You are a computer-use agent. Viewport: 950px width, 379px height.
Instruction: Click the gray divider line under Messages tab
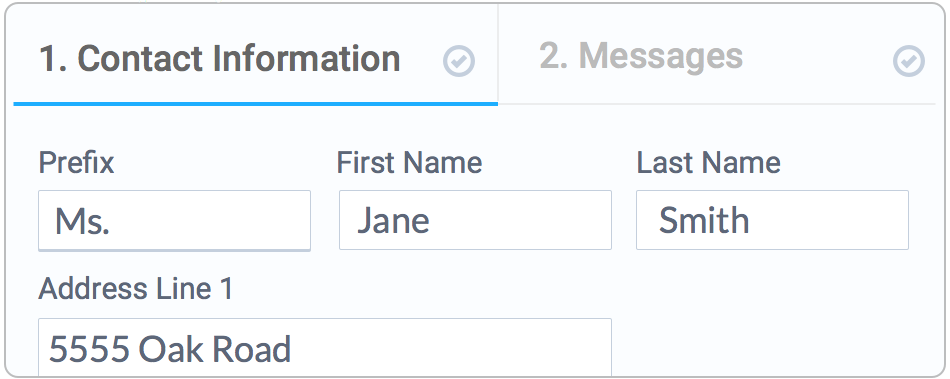point(717,104)
